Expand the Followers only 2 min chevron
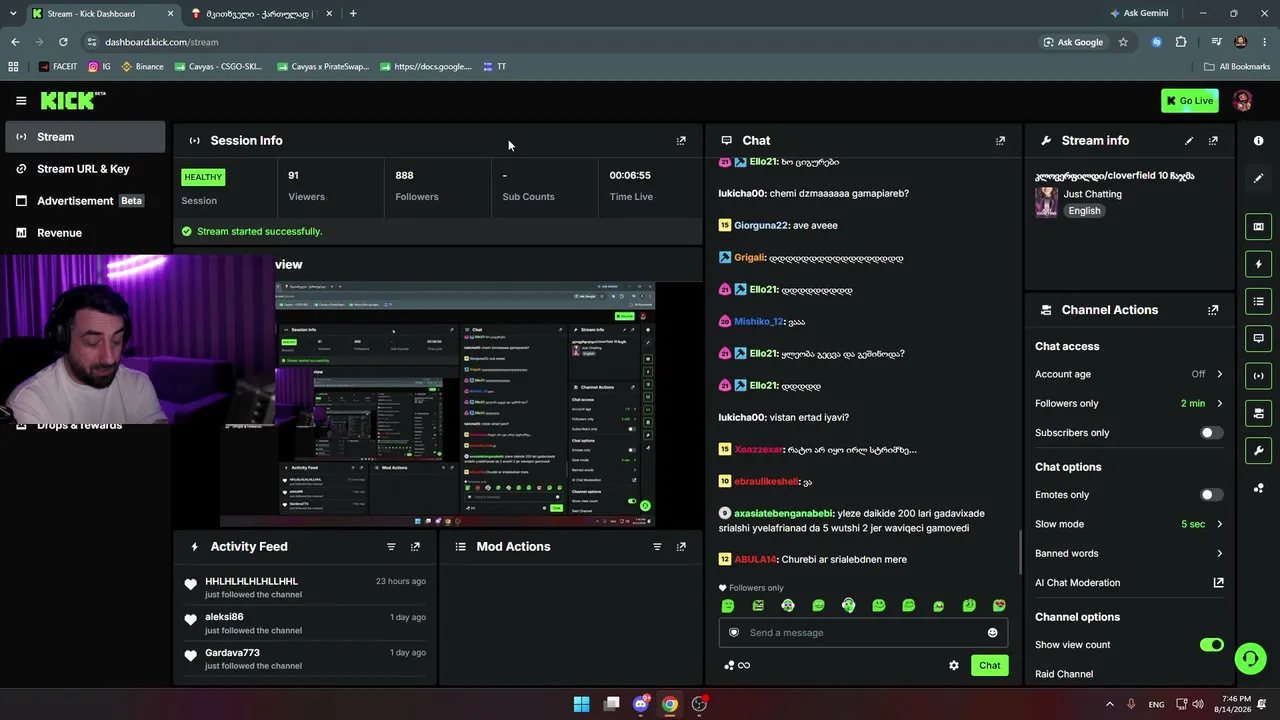The height and width of the screenshot is (720, 1280). (x=1219, y=404)
